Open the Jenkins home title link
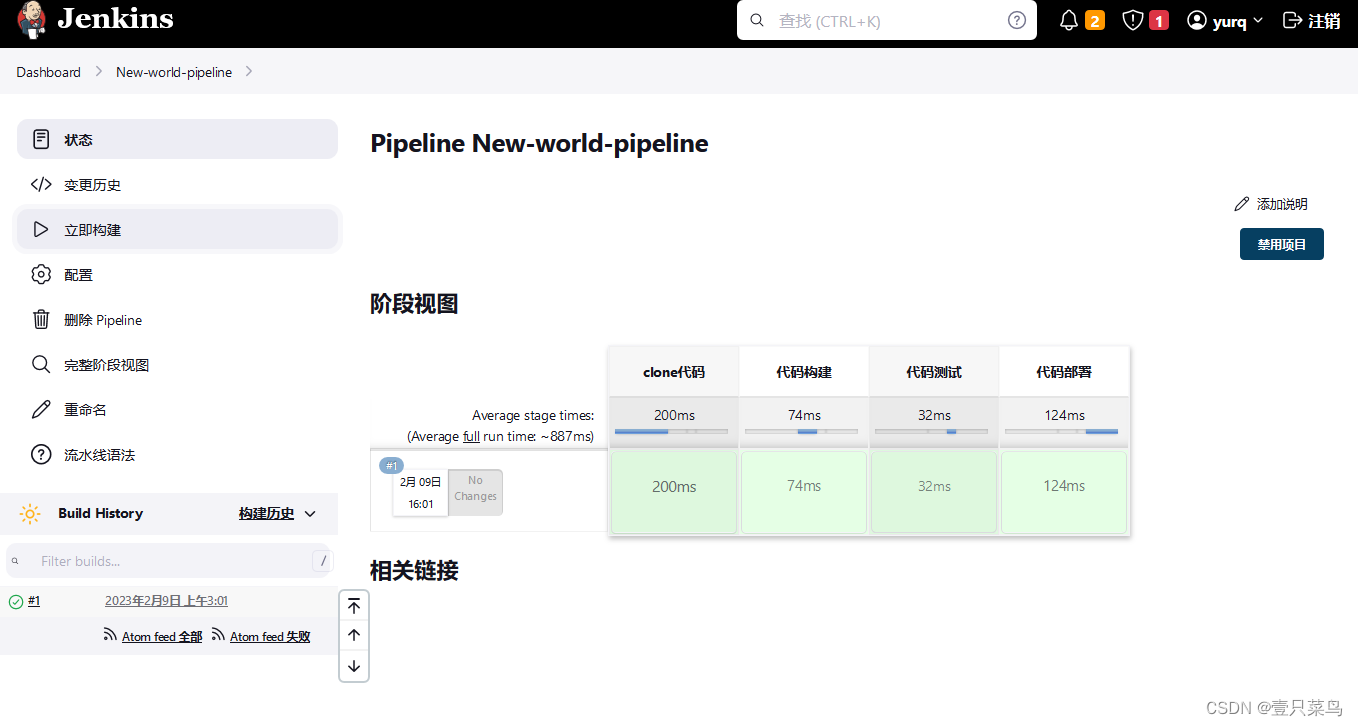Image resolution: width=1358 pixels, height=726 pixels. coord(115,19)
